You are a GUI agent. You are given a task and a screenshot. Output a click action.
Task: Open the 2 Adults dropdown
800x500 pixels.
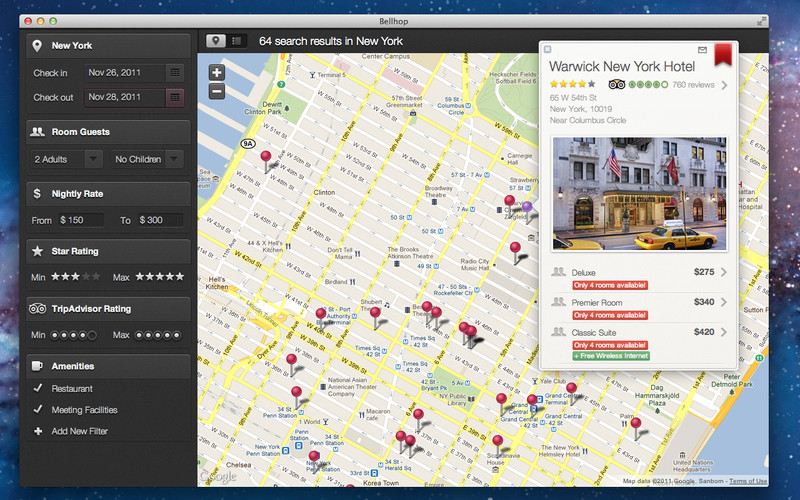click(x=66, y=159)
